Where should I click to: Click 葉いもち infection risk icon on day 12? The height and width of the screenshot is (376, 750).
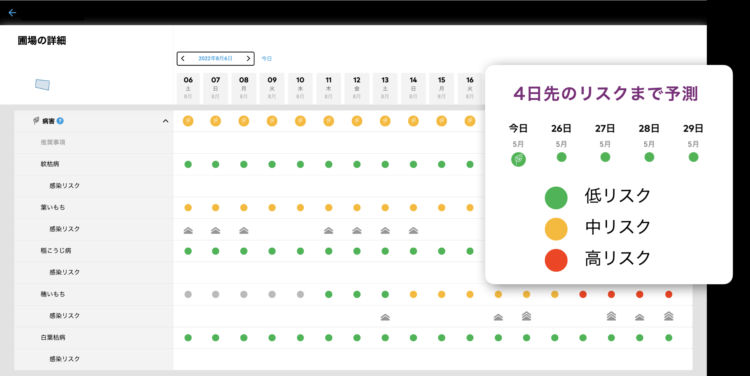[x=357, y=231]
